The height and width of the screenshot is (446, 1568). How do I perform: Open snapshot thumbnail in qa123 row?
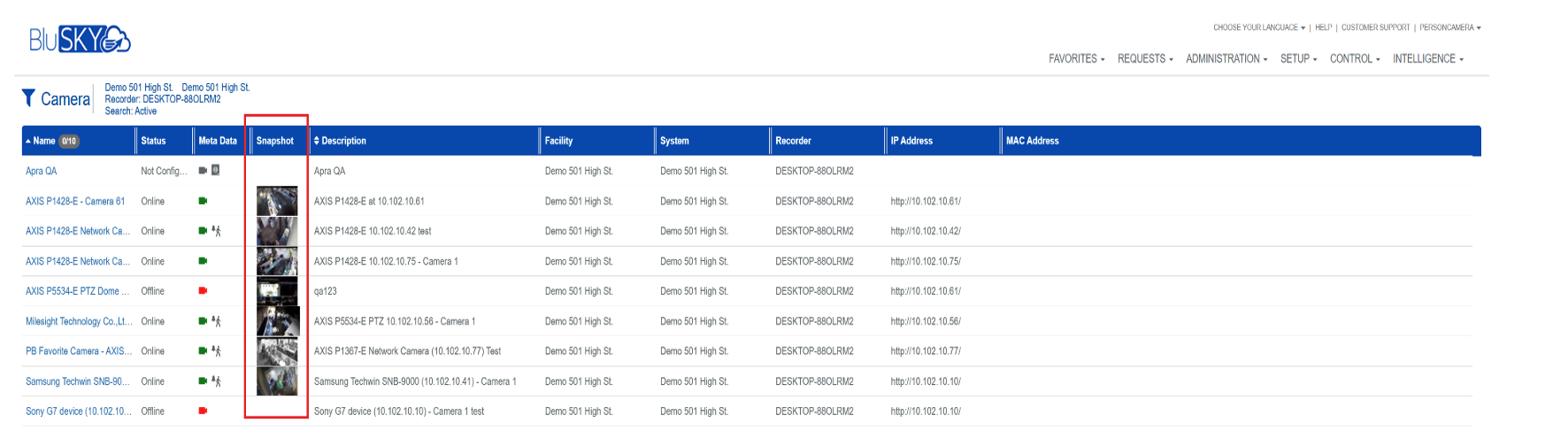click(277, 291)
